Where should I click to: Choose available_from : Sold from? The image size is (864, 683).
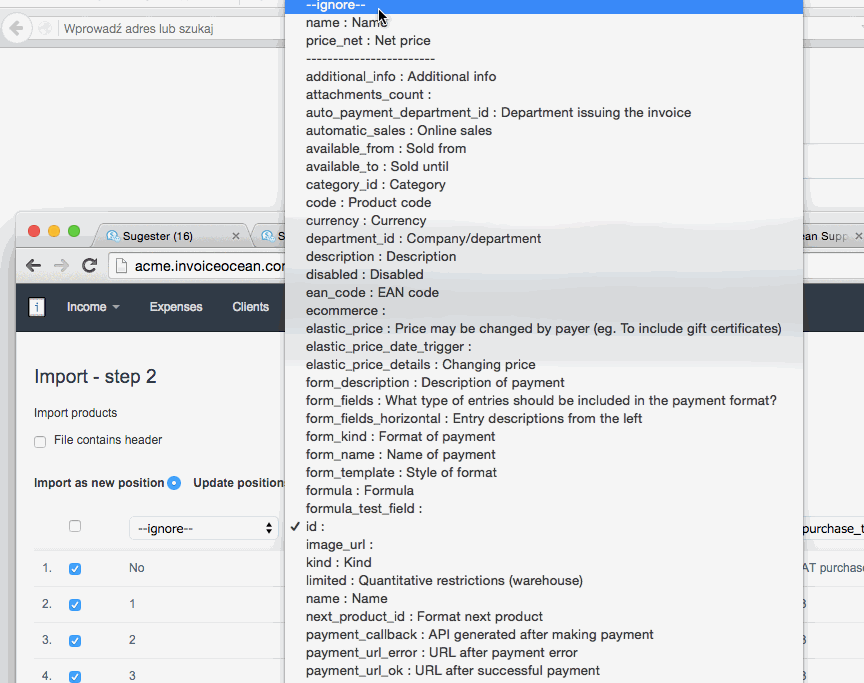[544, 149]
